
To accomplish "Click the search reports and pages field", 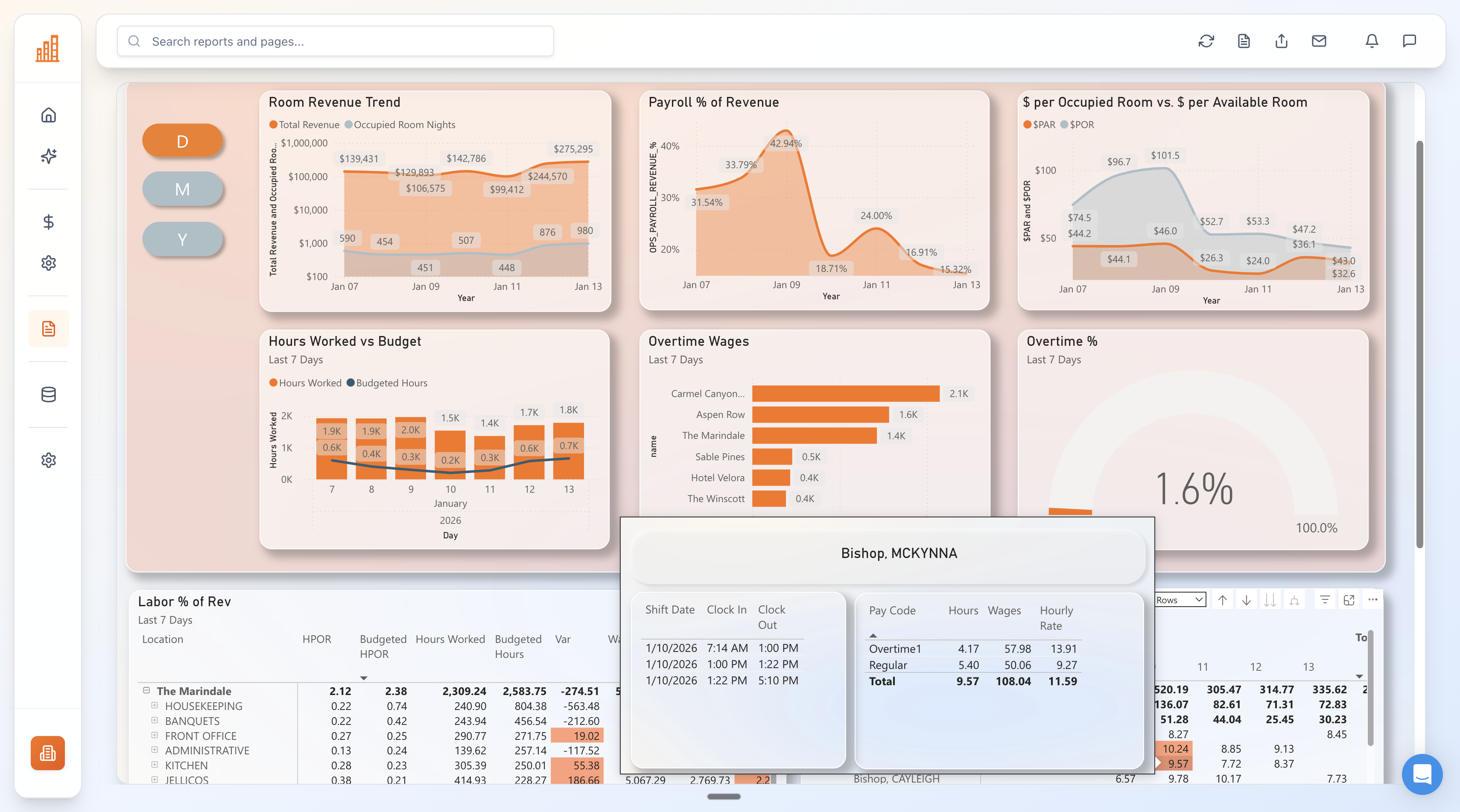I will [x=336, y=41].
